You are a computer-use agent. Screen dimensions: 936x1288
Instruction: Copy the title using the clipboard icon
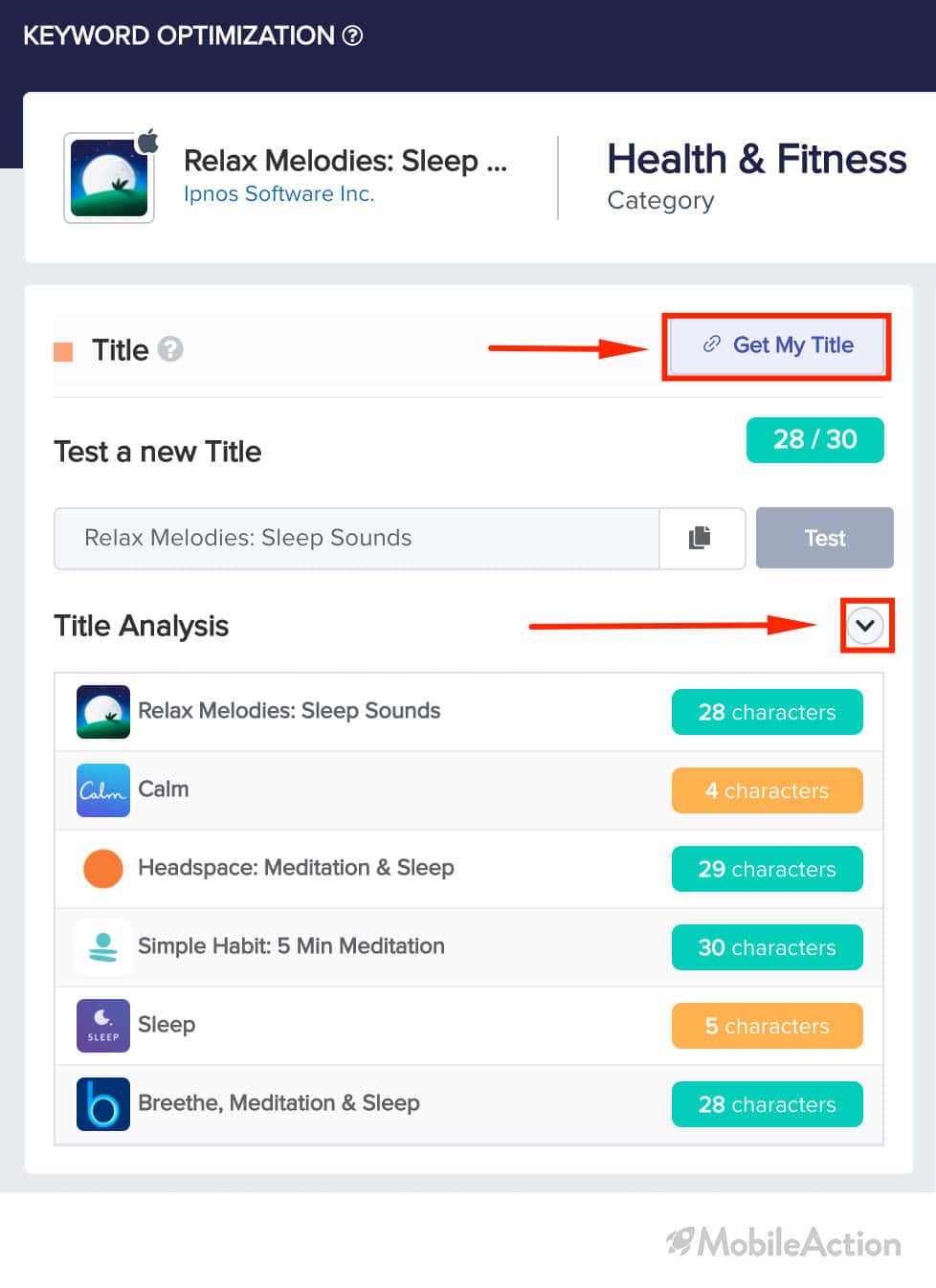click(701, 538)
